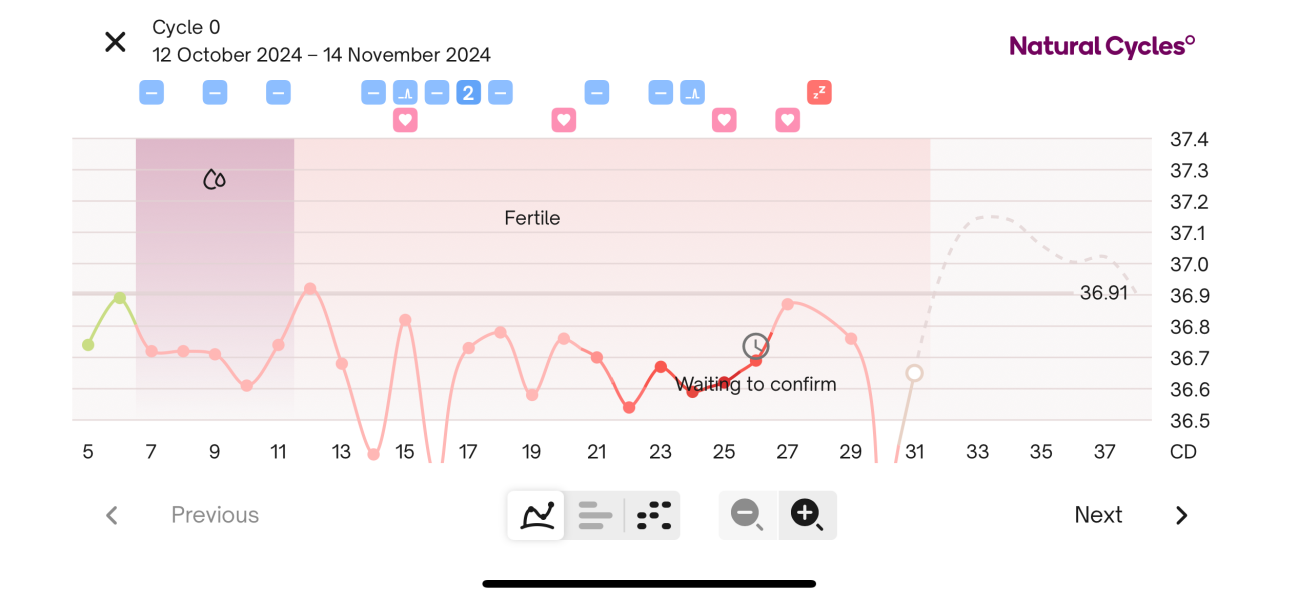Tap the pink heart on day 15
The height and width of the screenshot is (600, 1298).
coord(405,120)
